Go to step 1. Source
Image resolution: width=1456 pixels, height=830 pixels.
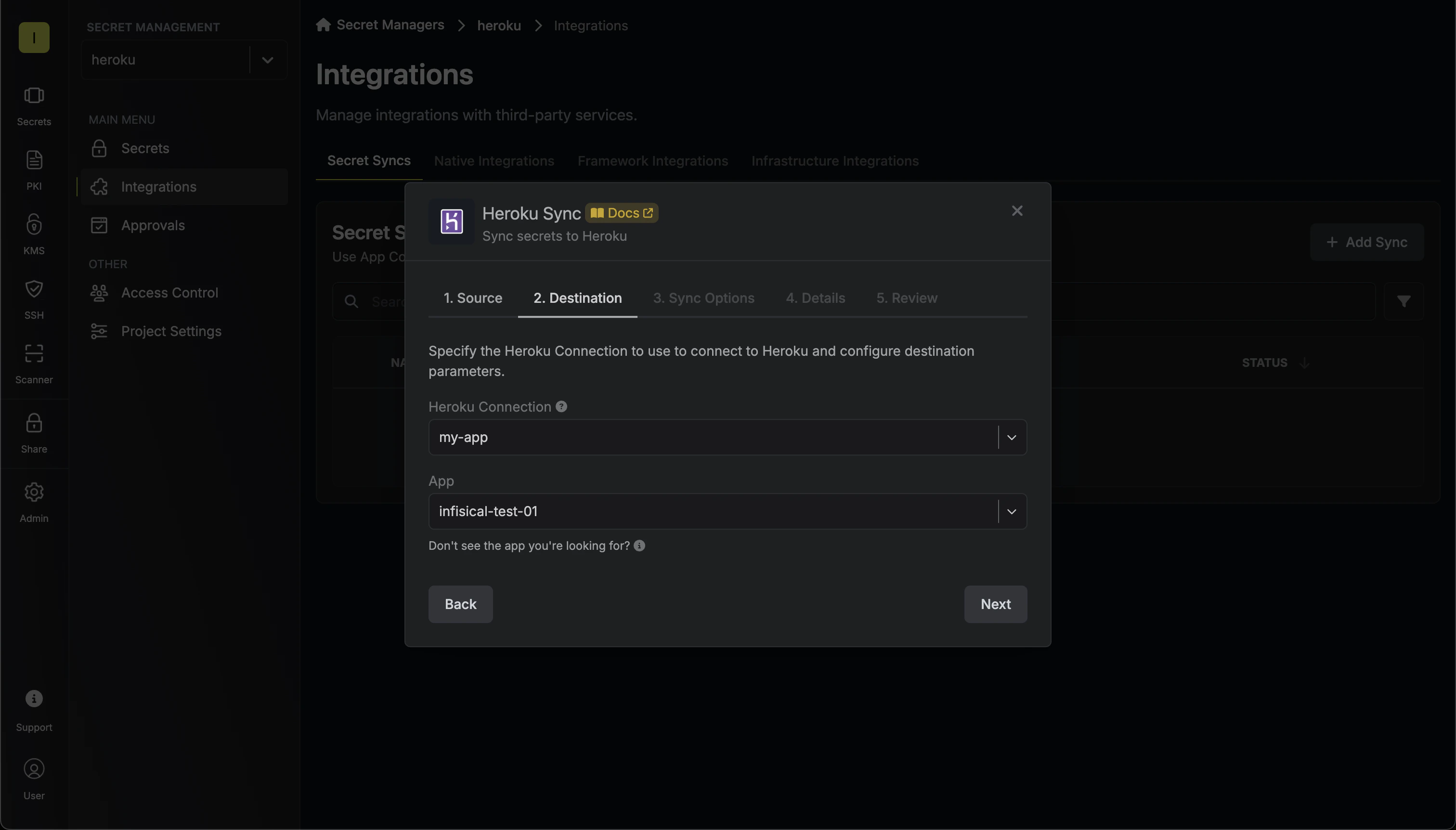473,298
